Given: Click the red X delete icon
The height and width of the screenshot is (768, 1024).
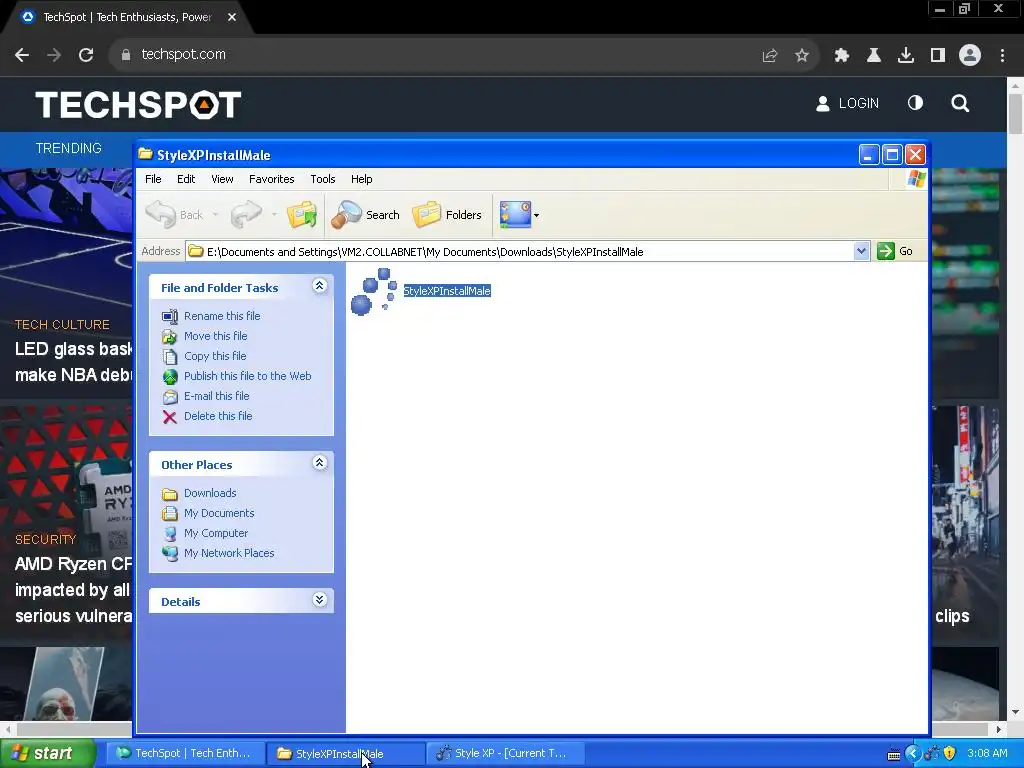Looking at the screenshot, I should (170, 417).
